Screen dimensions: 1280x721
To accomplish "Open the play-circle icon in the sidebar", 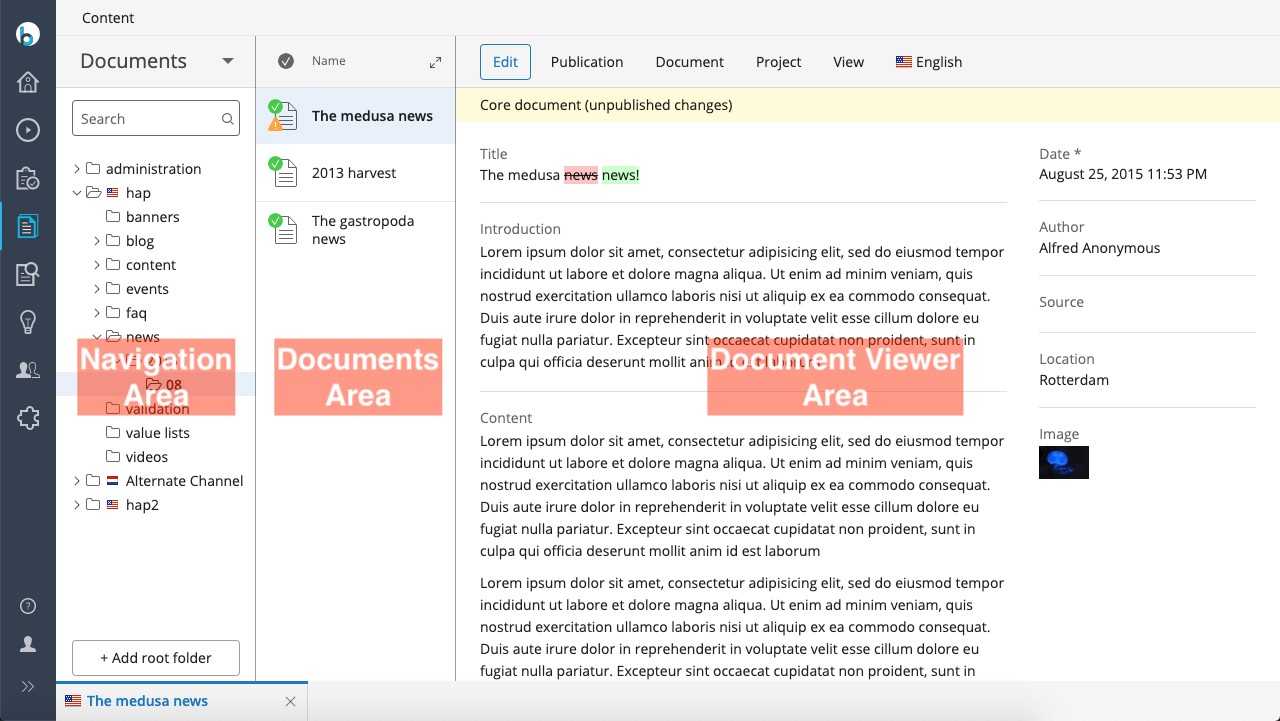I will tap(28, 130).
